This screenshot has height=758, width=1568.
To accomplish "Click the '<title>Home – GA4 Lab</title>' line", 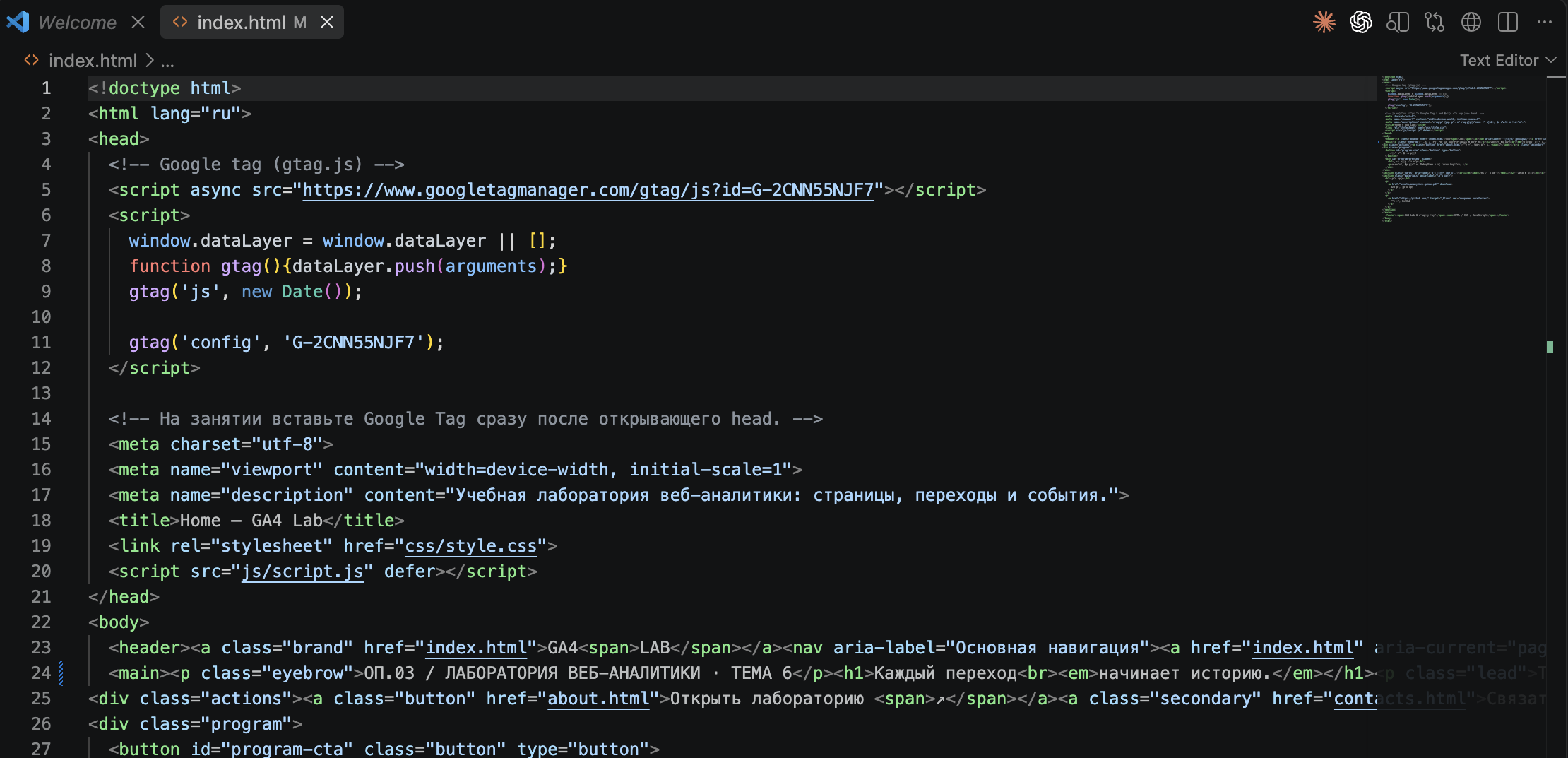I will coord(256,521).
